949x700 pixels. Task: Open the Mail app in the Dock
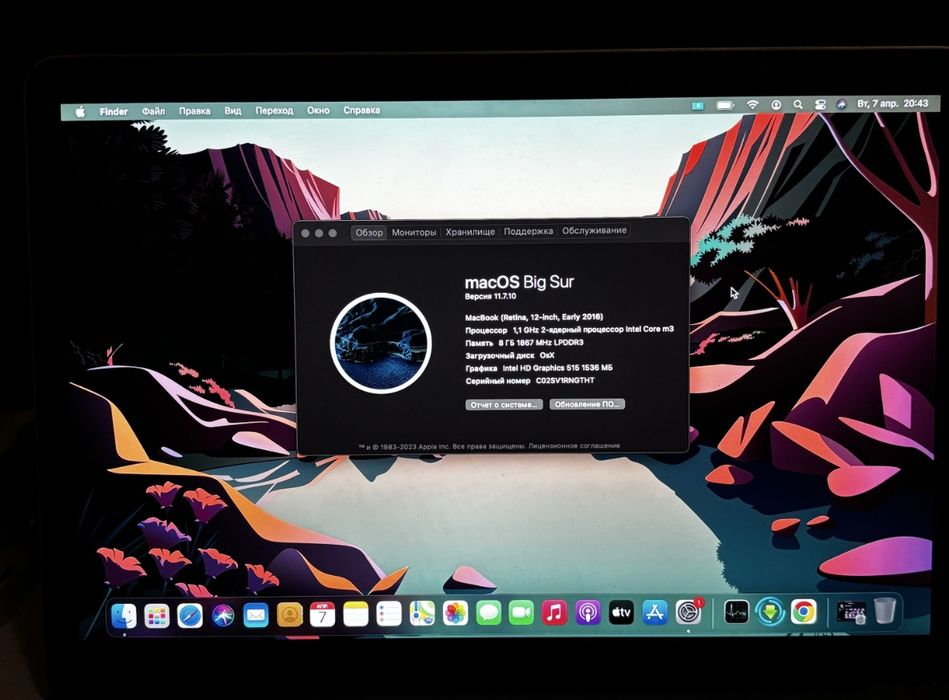tap(255, 615)
